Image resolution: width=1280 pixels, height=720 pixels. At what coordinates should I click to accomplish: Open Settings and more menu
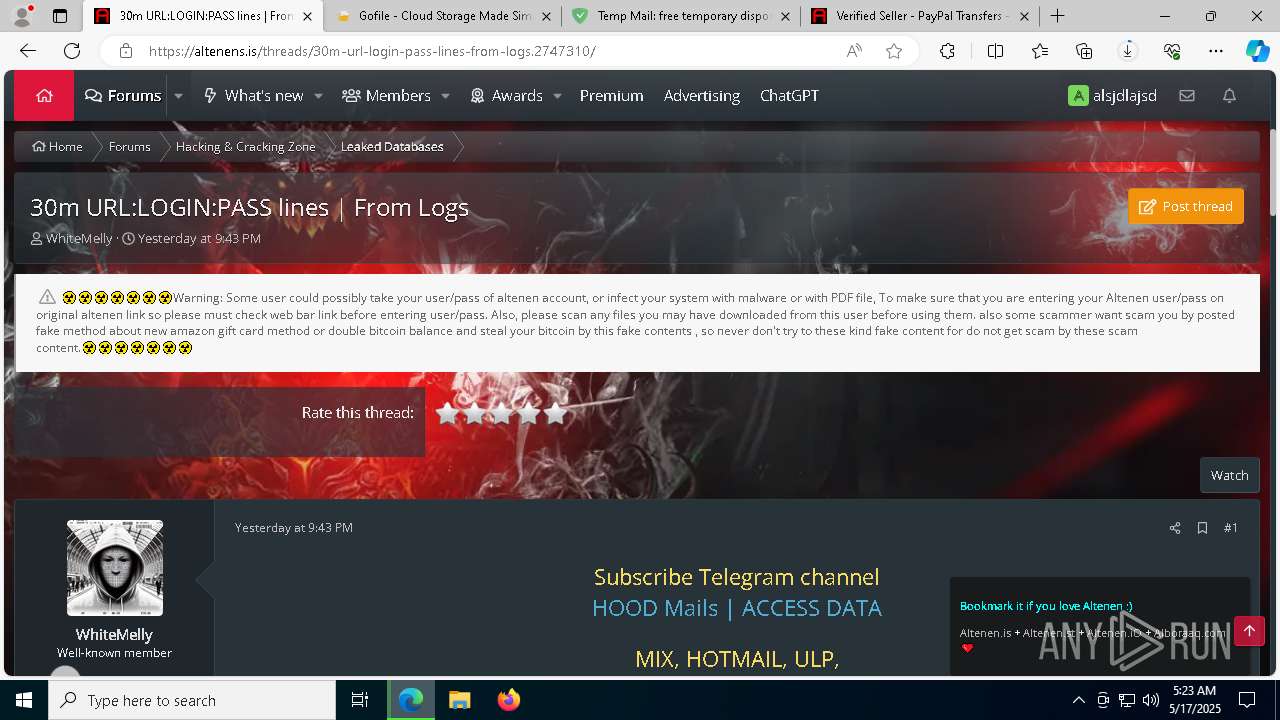click(1216, 51)
